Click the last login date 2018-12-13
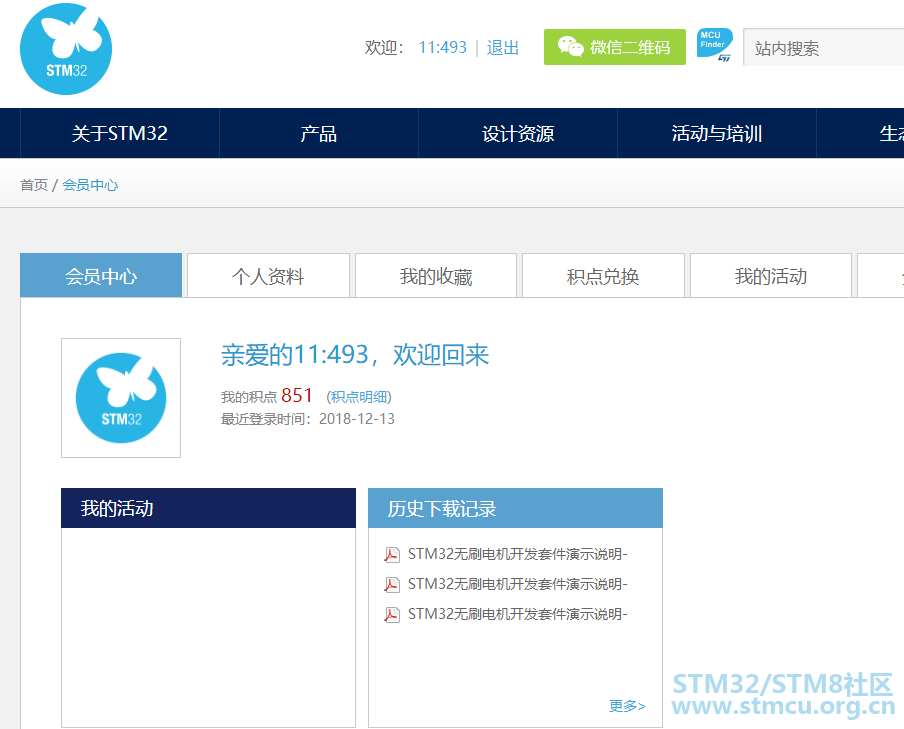Viewport: 904px width, 729px height. 357,419
